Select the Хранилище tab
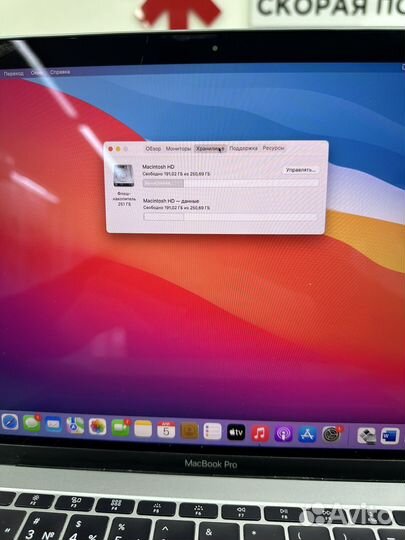Screen dimensions: 405x540 pyautogui.click(x=210, y=149)
